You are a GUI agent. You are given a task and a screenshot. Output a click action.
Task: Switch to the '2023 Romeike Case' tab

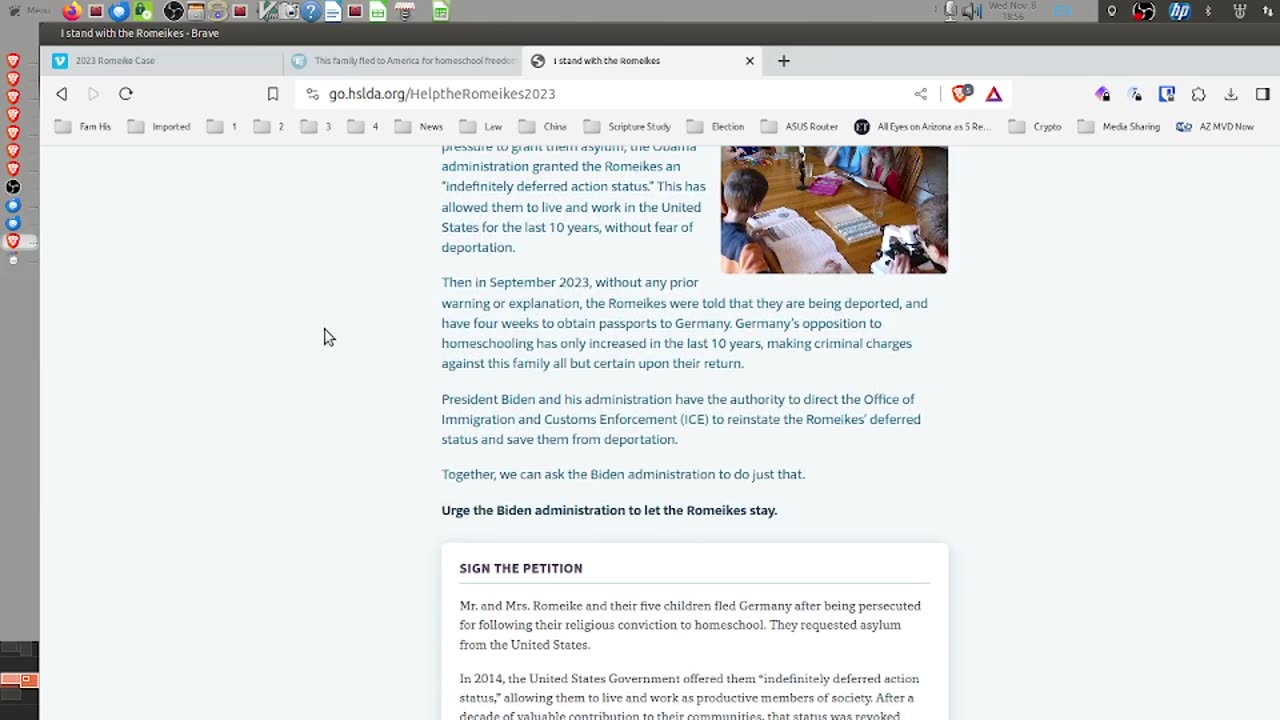coord(162,61)
